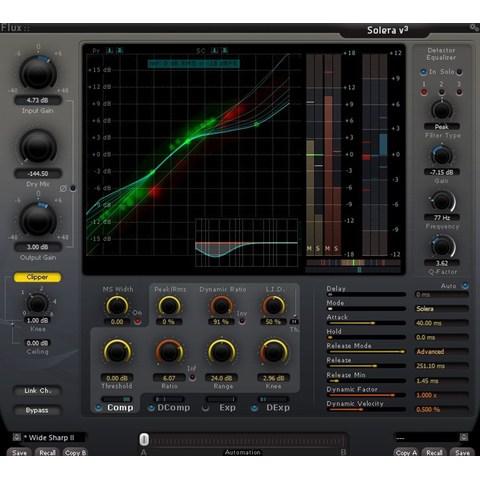Toggle Ratio Inf LED

tap(192, 378)
